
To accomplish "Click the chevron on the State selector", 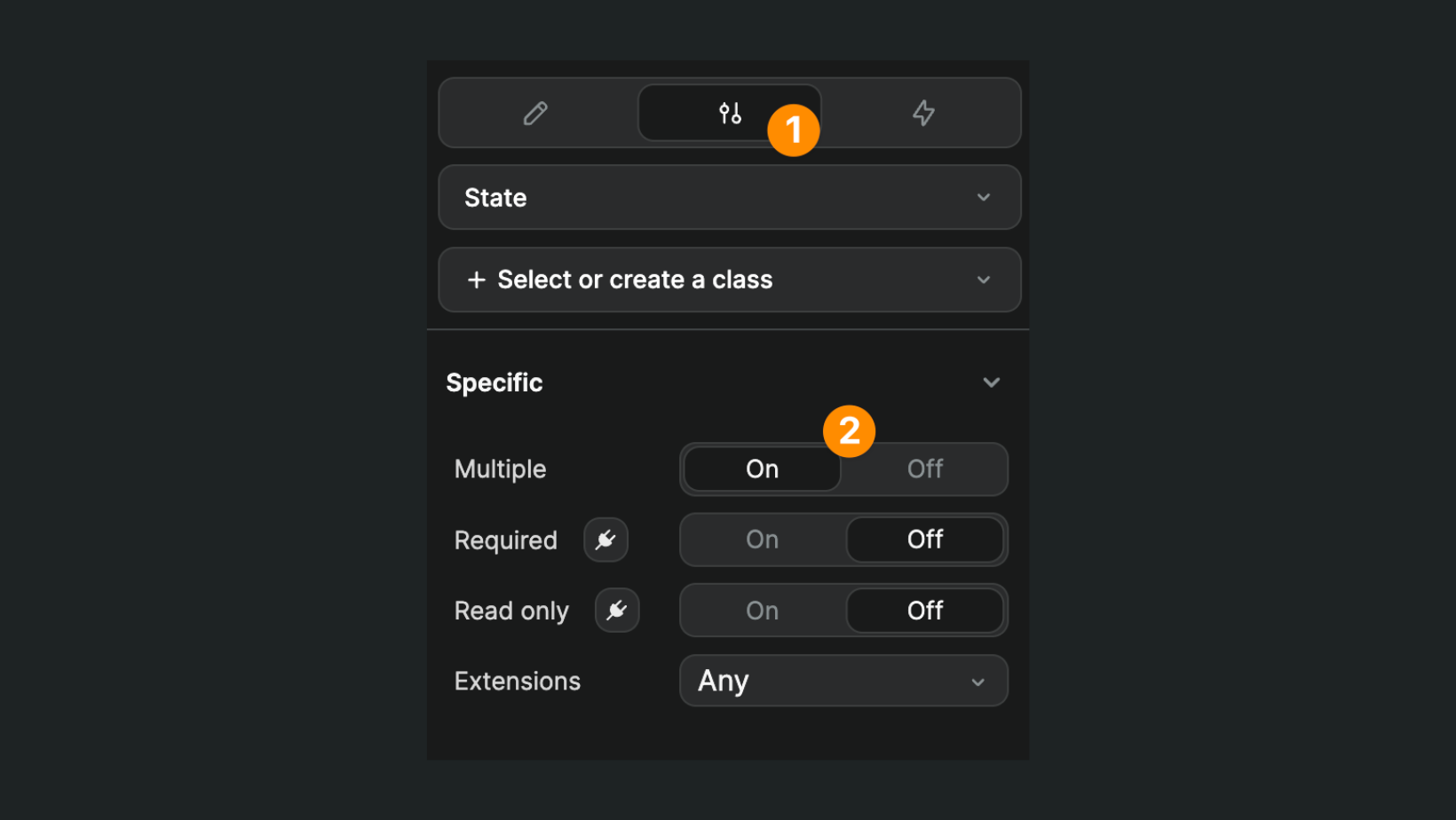I will coord(983,197).
